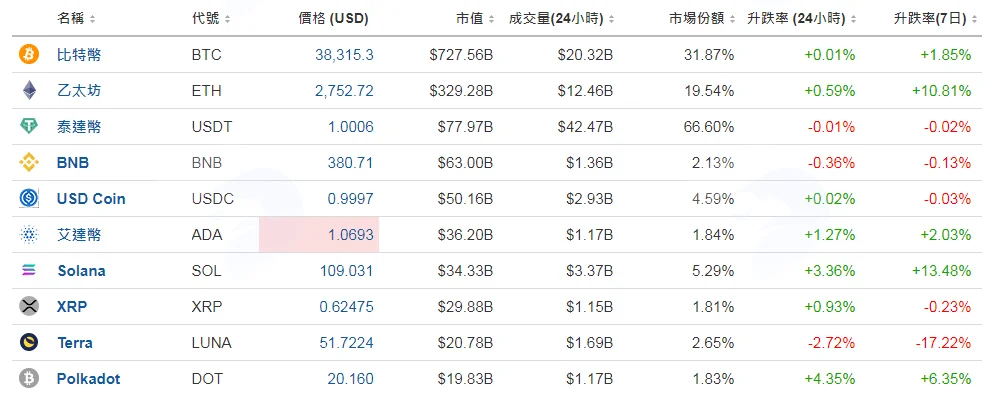This screenshot has height=413, width=989.
Task: Click the XRP logo icon
Action: (29, 306)
